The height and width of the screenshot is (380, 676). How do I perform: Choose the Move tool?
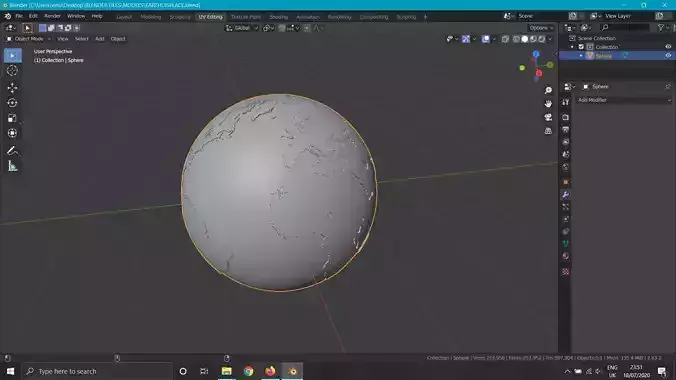13,88
